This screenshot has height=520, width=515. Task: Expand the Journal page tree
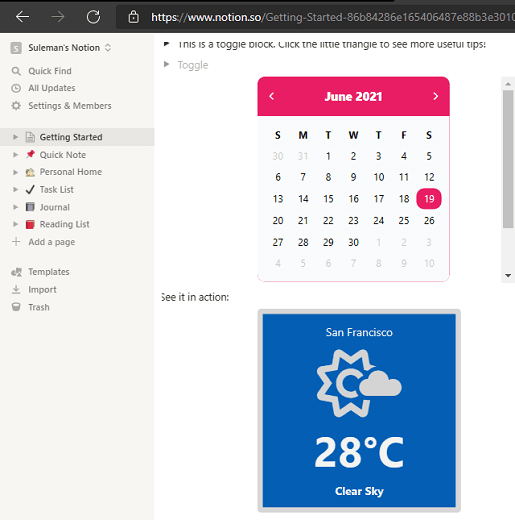pos(15,207)
